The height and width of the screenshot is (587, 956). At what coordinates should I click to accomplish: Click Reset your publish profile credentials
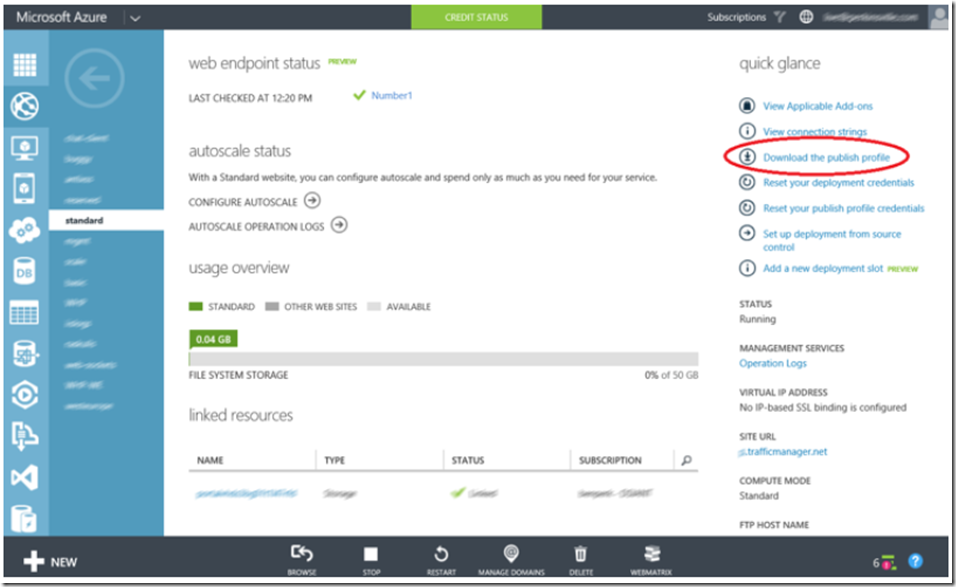pos(844,208)
